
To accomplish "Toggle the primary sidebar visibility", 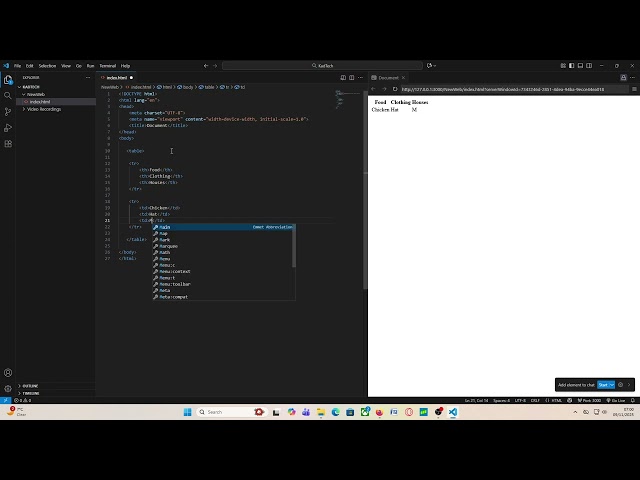I will point(571,65).
